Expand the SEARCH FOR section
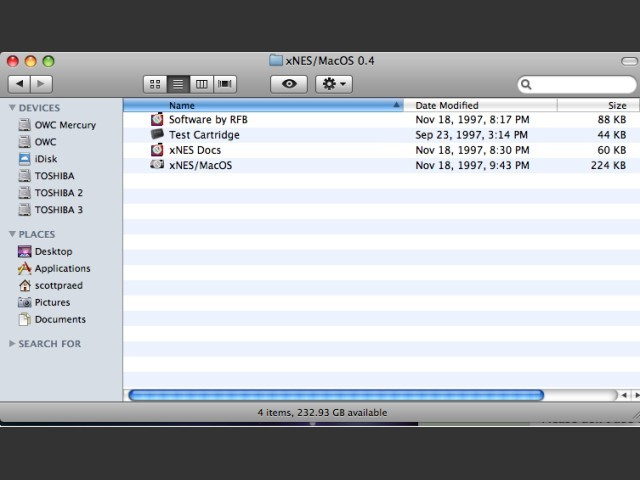640x480 pixels. tap(13, 344)
